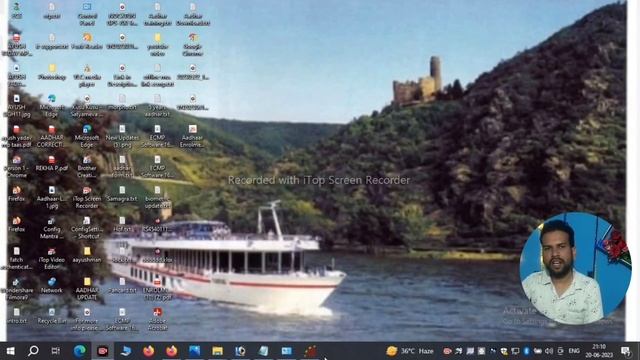
Task: Select the AADHAR CORRECTI pdf file
Action: [x=52, y=136]
